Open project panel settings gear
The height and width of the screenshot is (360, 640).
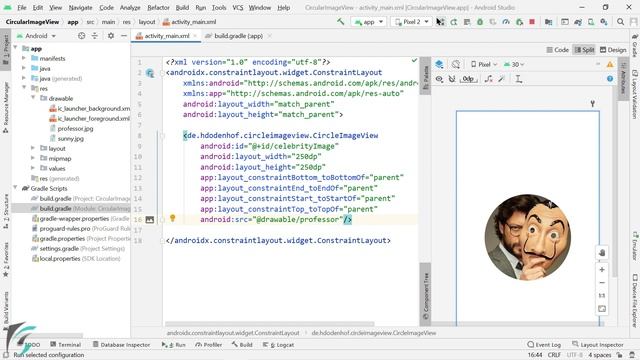(x=111, y=36)
